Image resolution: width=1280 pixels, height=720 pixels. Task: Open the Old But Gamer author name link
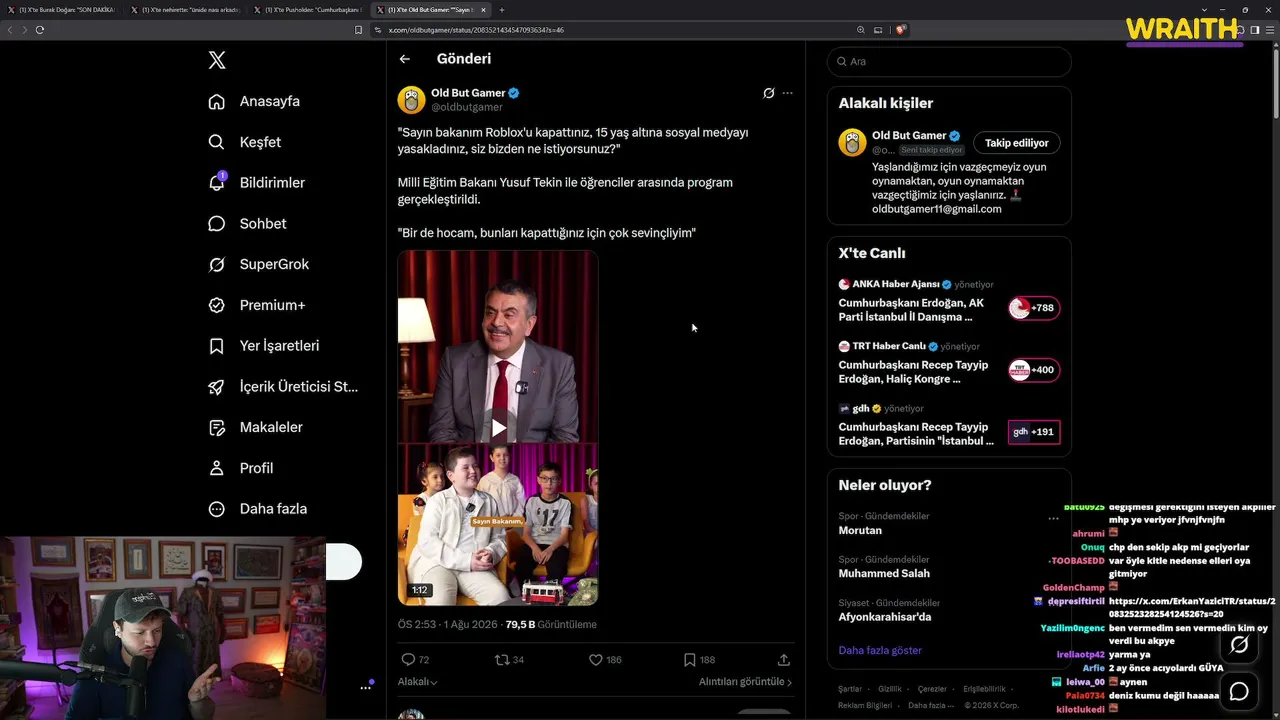coord(468,93)
